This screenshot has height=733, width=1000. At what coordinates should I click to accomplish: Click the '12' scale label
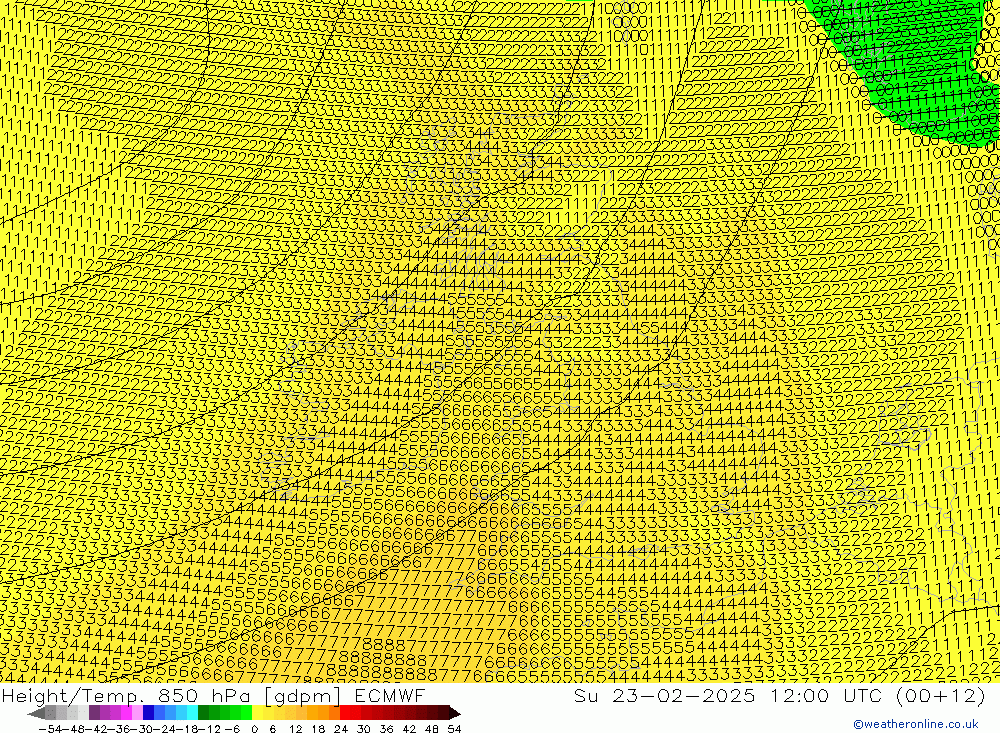point(296,729)
